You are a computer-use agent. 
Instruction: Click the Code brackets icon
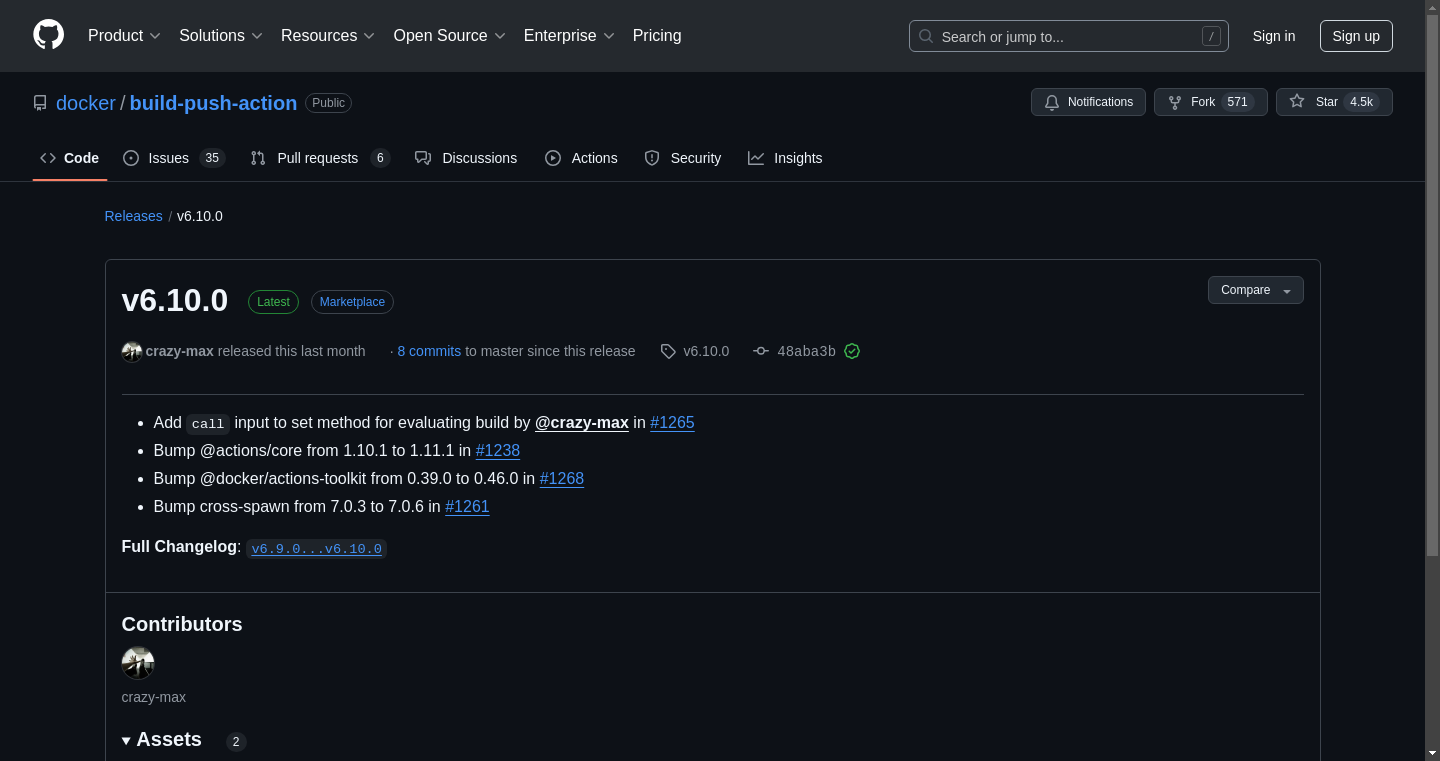pos(48,158)
